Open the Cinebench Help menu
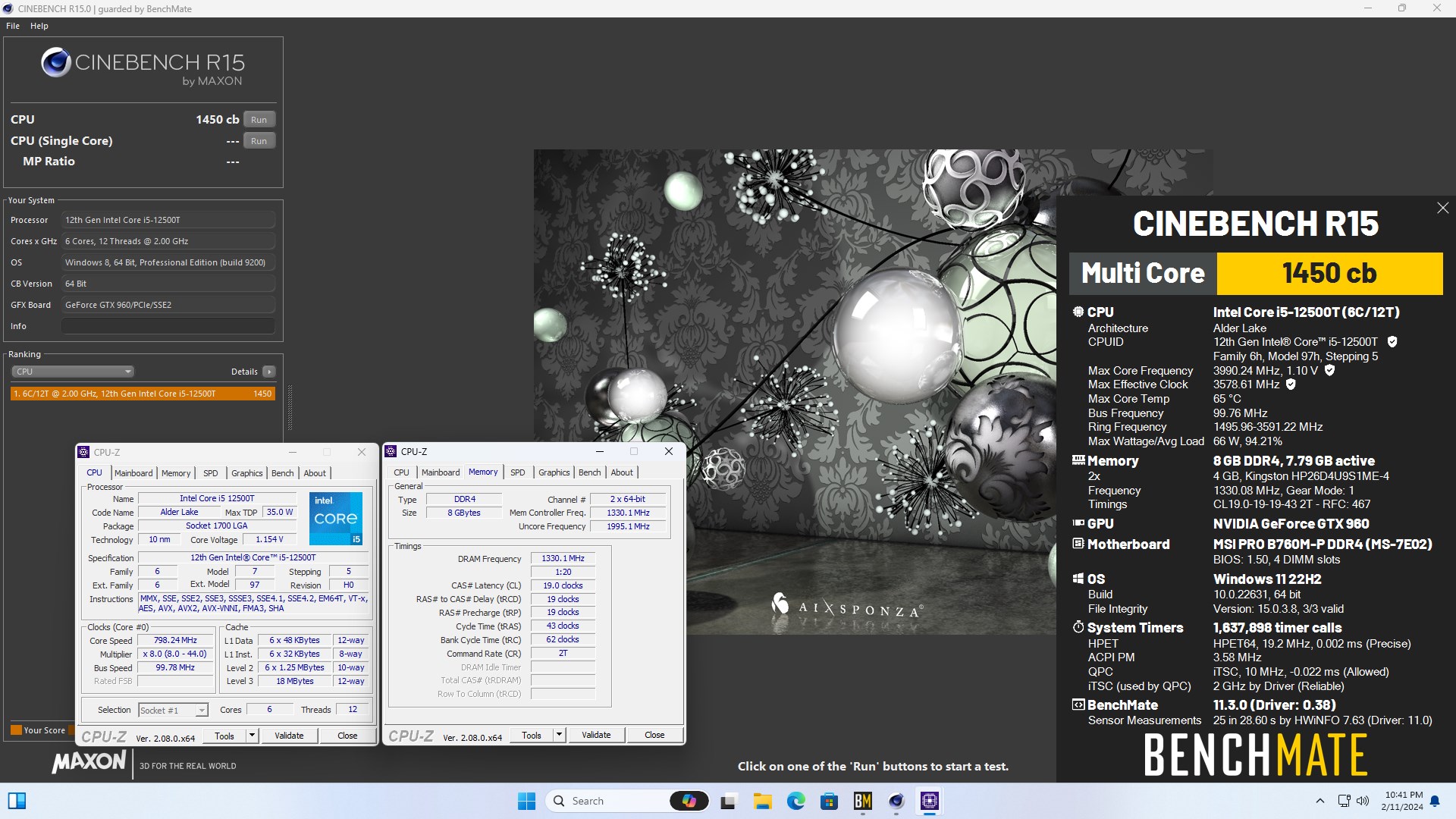1456x819 pixels. tap(39, 26)
